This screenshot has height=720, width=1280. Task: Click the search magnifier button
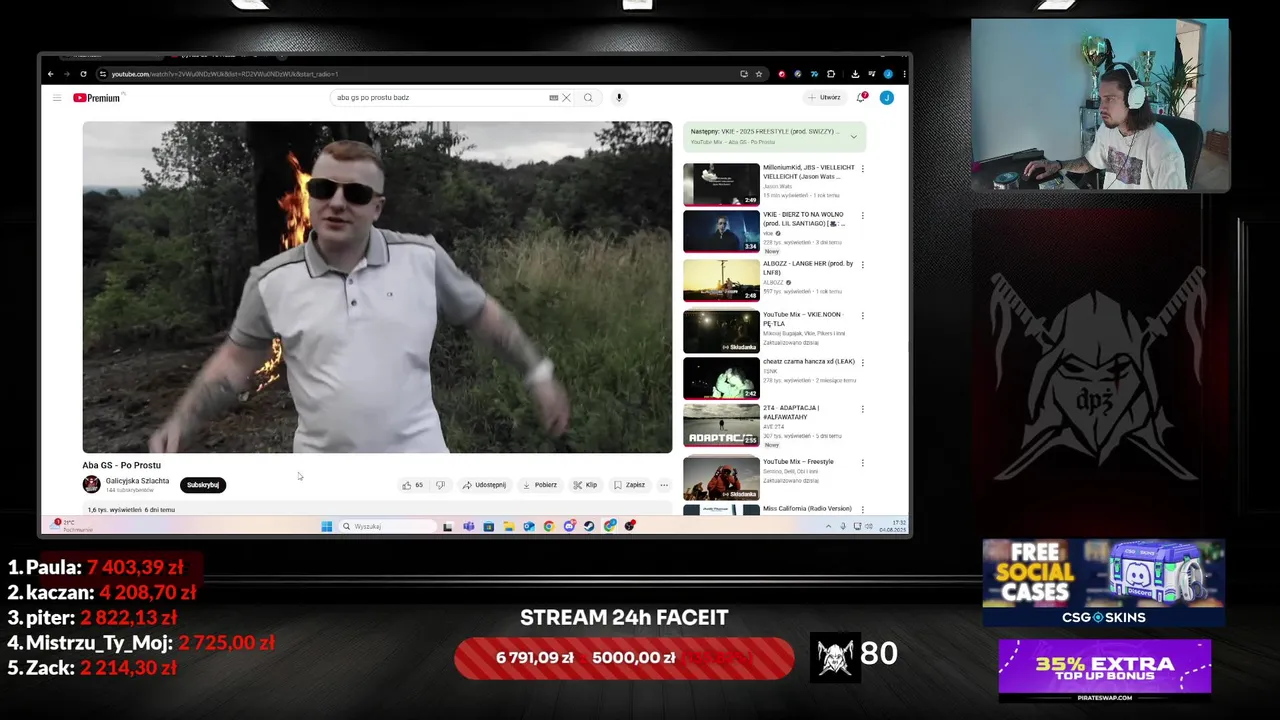tap(588, 98)
